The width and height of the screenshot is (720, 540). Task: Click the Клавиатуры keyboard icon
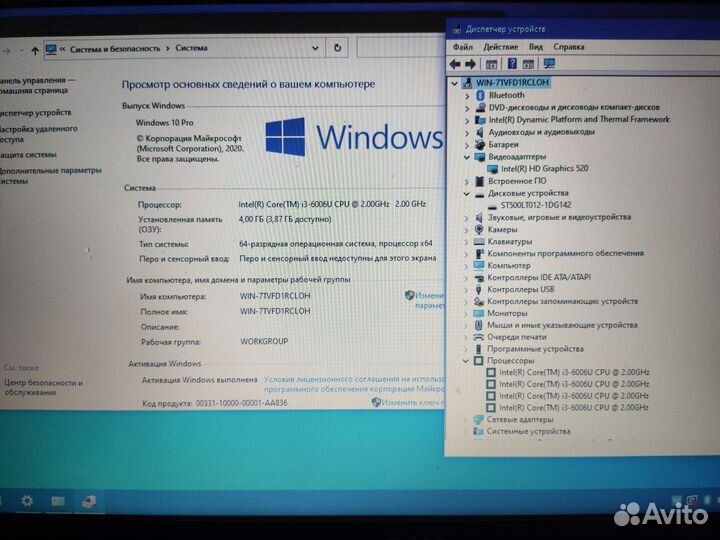pyautogui.click(x=479, y=241)
